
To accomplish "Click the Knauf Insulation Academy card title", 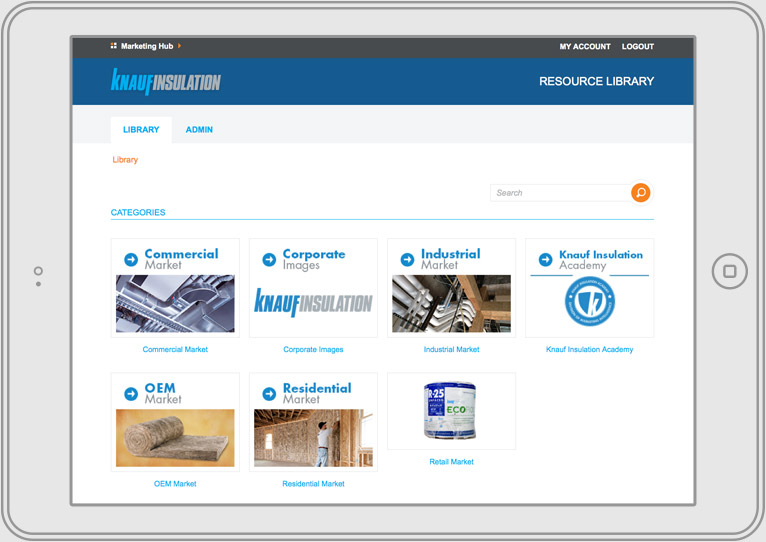I will click(x=601, y=260).
